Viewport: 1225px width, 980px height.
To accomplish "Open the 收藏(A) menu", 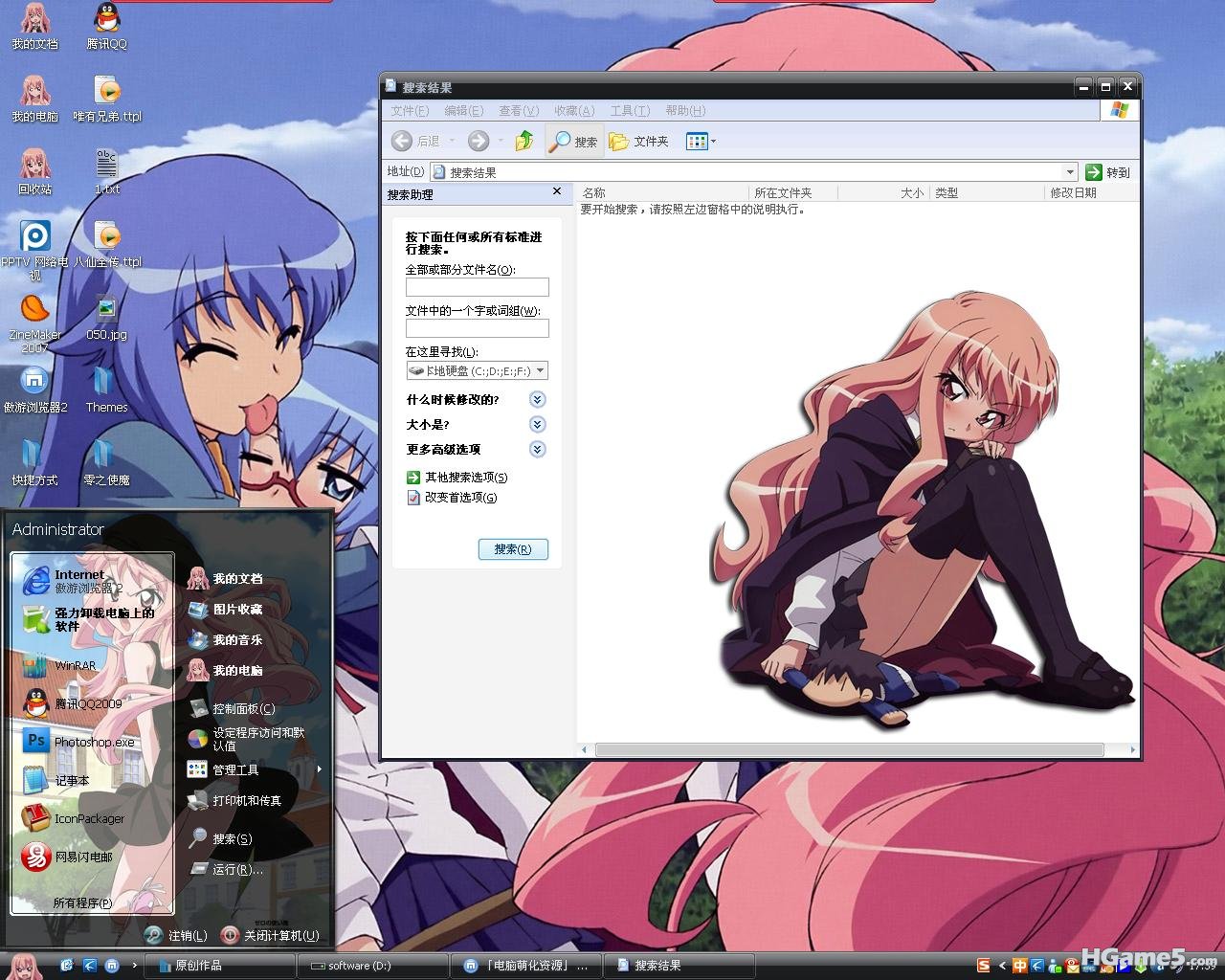I will tap(574, 111).
